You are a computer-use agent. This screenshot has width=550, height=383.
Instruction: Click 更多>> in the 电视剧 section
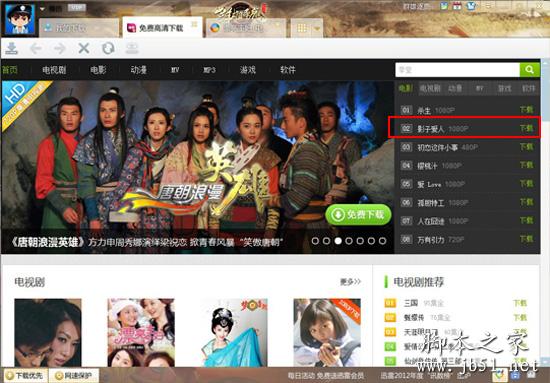[350, 282]
